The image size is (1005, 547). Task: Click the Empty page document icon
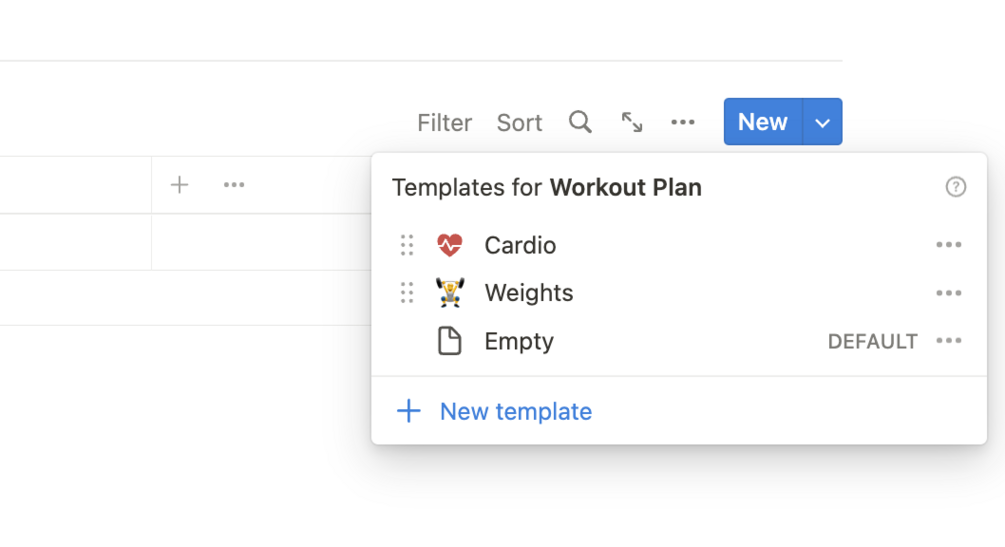pos(450,341)
